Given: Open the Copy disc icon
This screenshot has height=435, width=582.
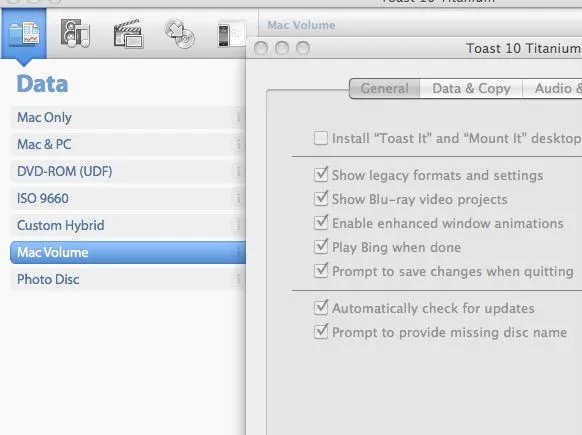Looking at the screenshot, I should pyautogui.click(x=180, y=34).
